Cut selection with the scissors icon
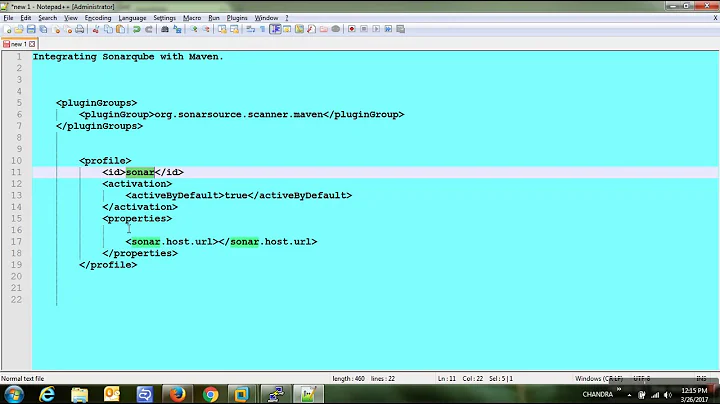Viewport: 720px width, 404px height. 96,29
